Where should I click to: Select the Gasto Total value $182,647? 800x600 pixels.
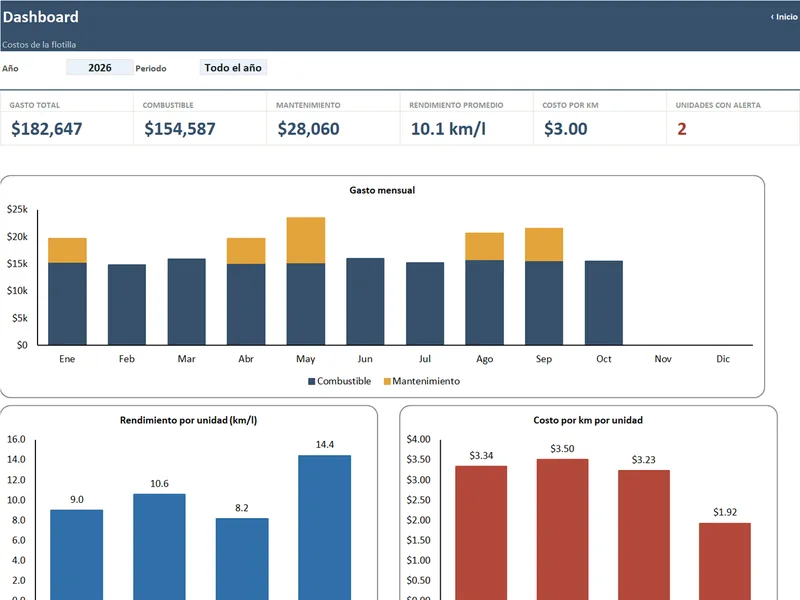[x=46, y=129]
